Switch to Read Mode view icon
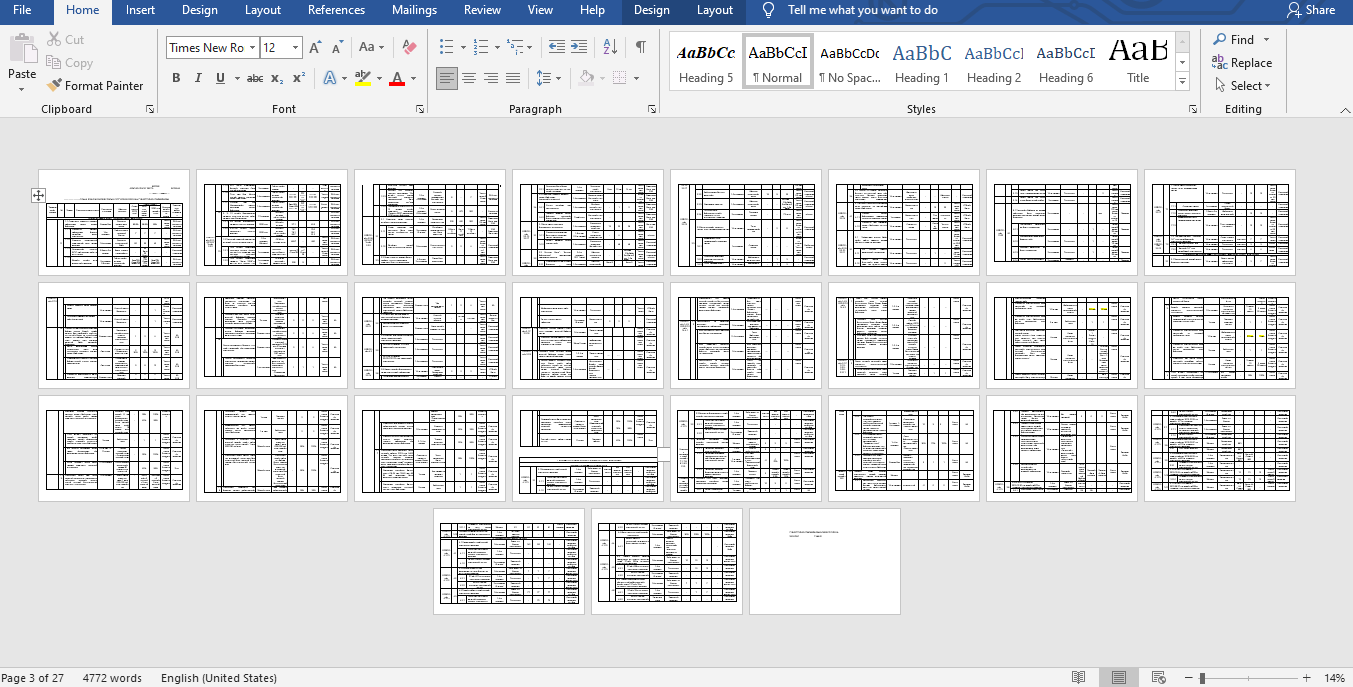This screenshot has width=1353, height=687. tap(1078, 678)
